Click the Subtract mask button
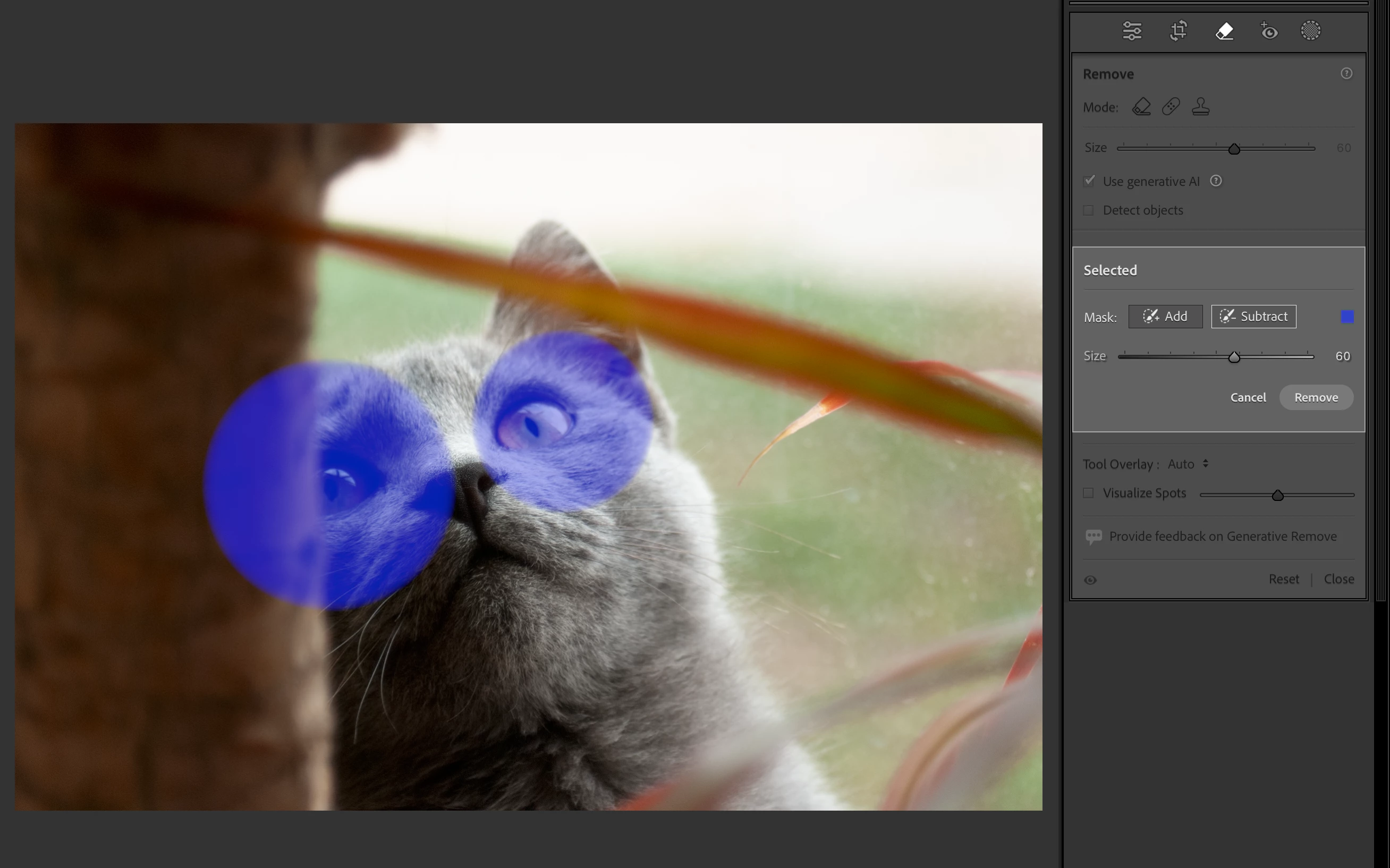 [x=1253, y=316]
